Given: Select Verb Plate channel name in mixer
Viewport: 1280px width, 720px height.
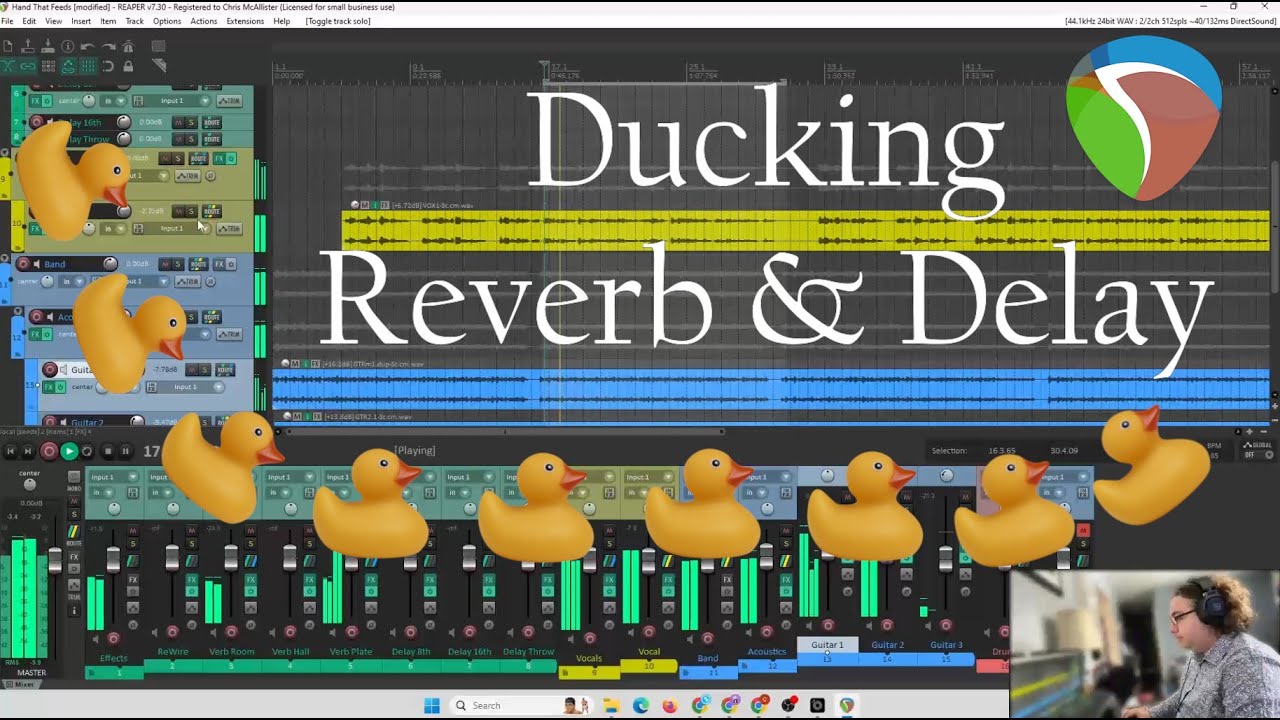Looking at the screenshot, I should click(350, 652).
